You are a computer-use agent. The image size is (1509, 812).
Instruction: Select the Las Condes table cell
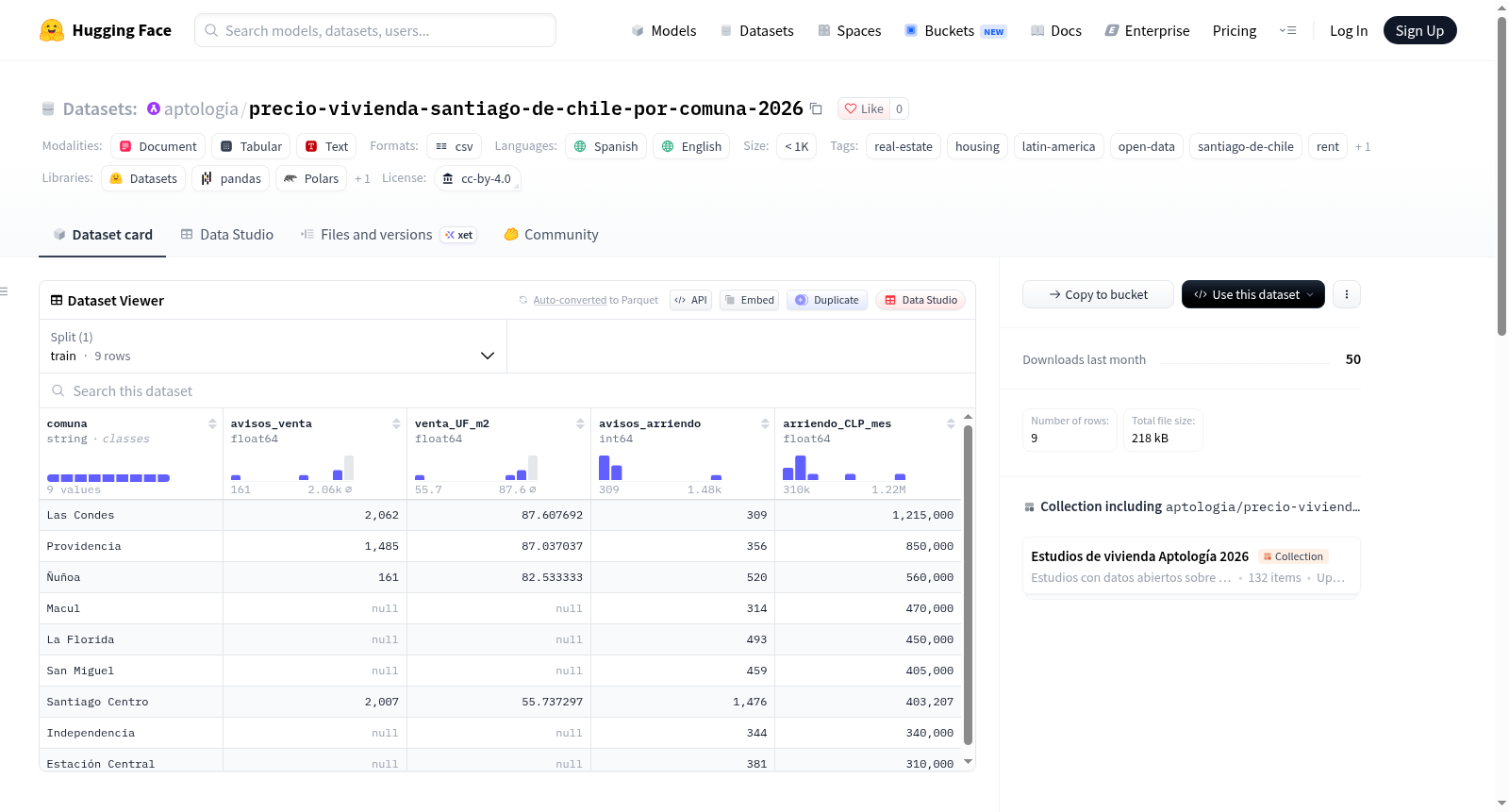click(x=131, y=515)
